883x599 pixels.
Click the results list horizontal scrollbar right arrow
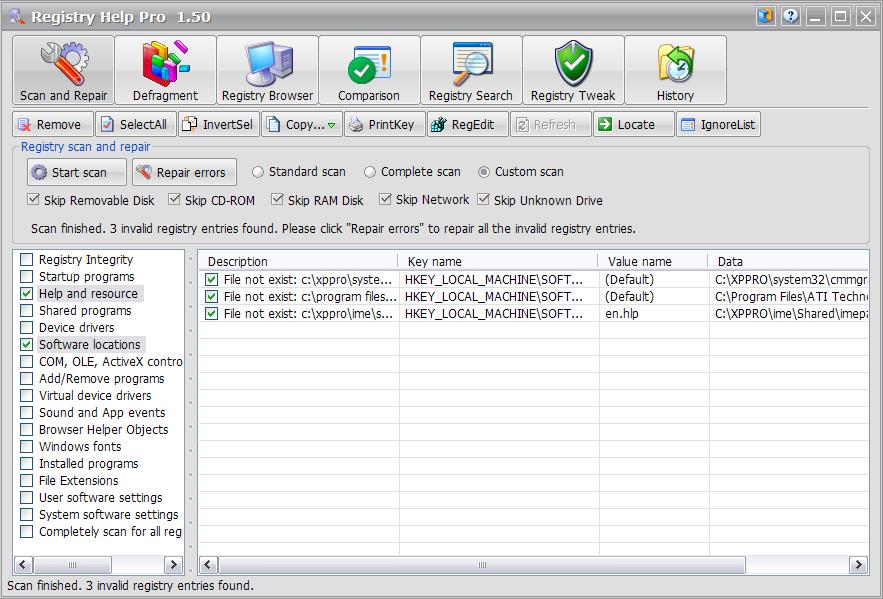858,565
